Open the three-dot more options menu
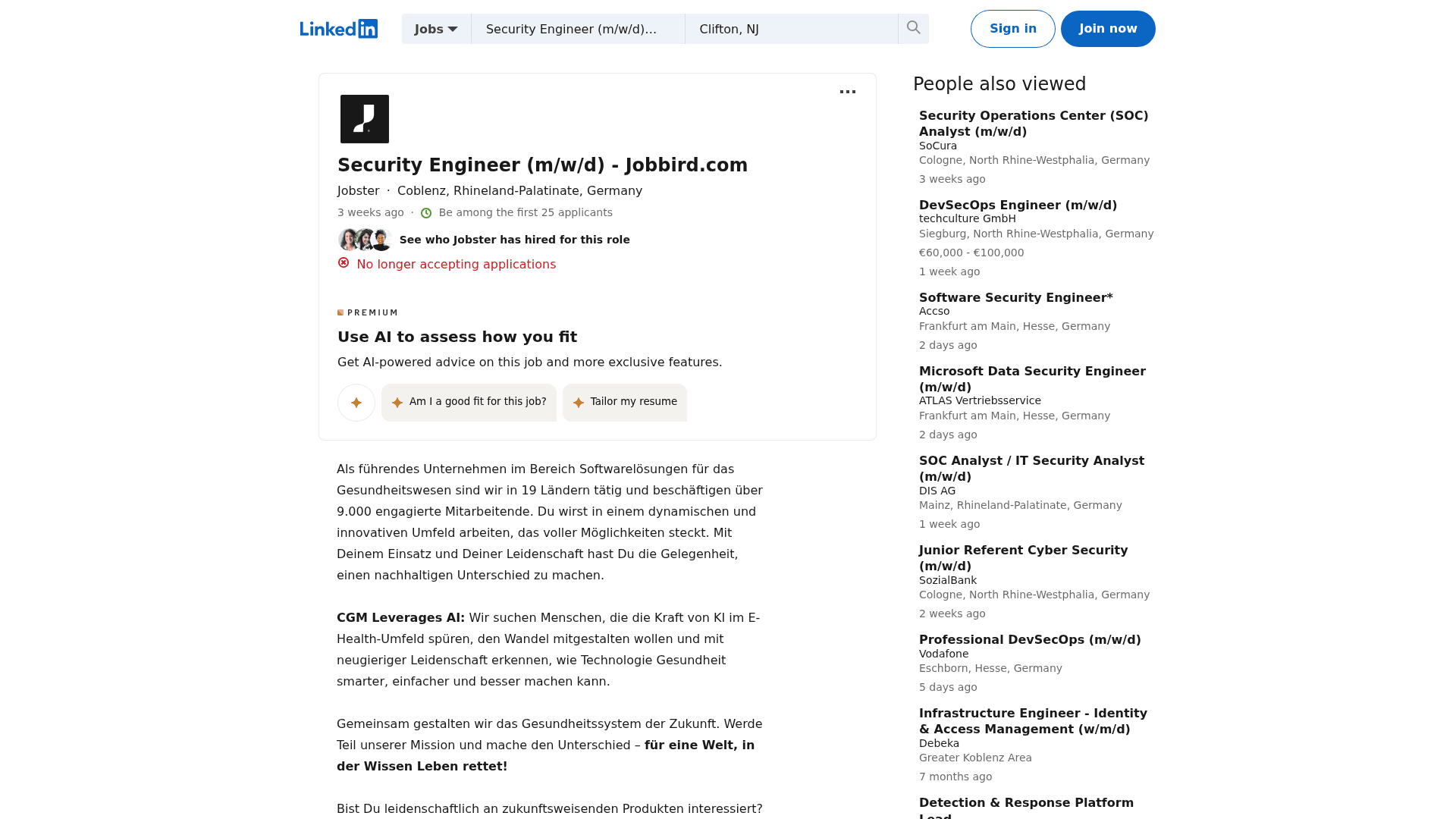 [x=848, y=92]
